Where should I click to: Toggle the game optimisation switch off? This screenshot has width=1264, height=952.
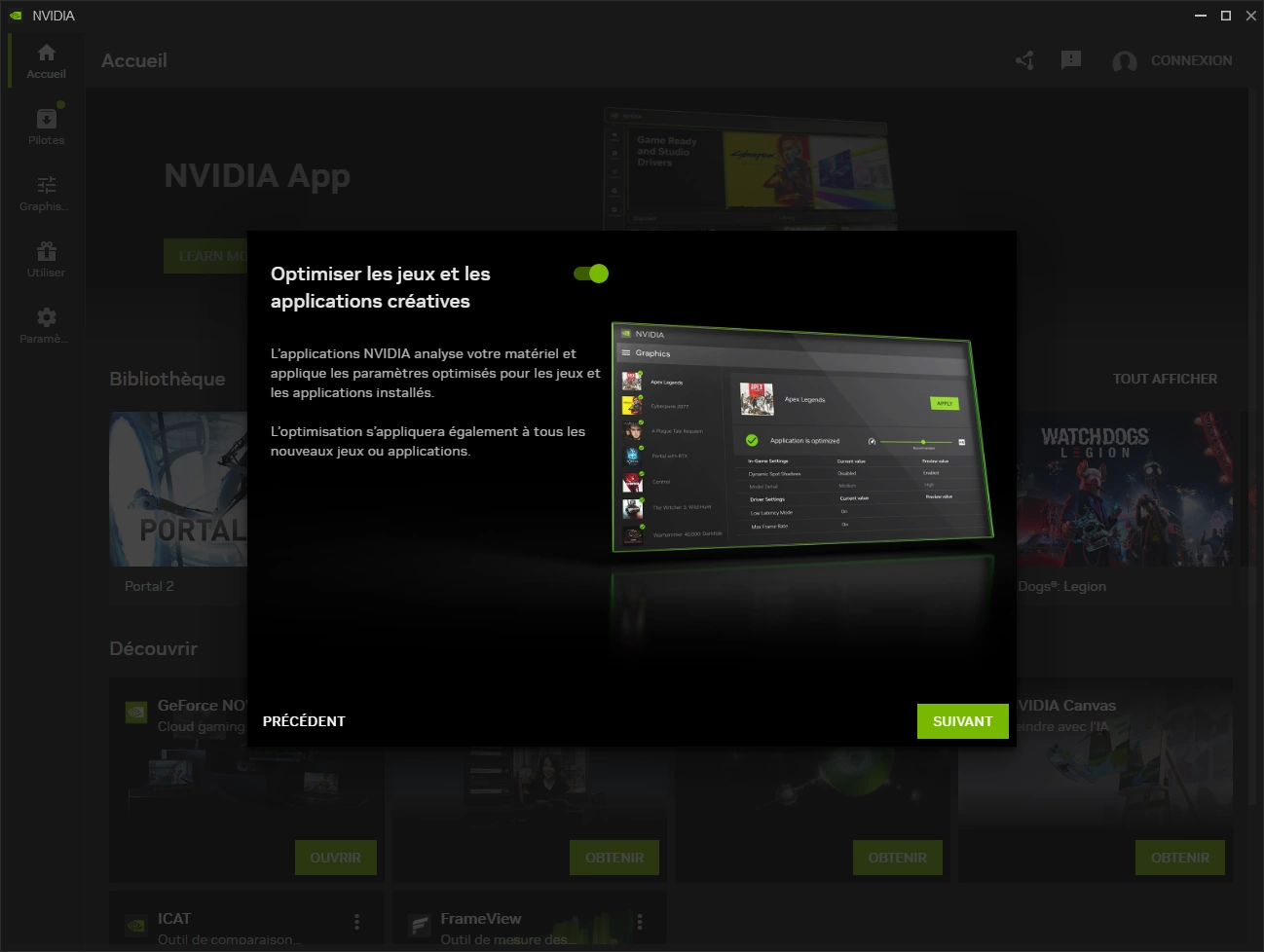[x=591, y=274]
